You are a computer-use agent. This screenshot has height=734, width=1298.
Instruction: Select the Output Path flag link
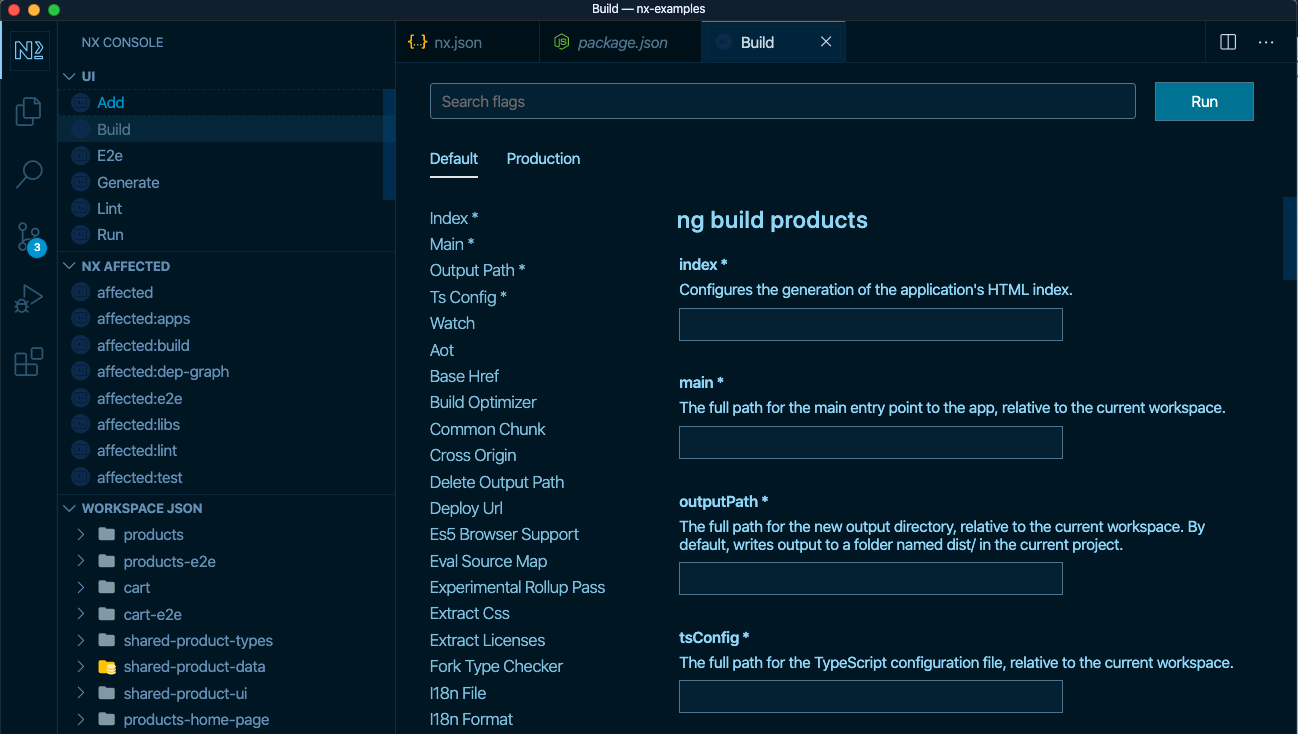coord(477,270)
